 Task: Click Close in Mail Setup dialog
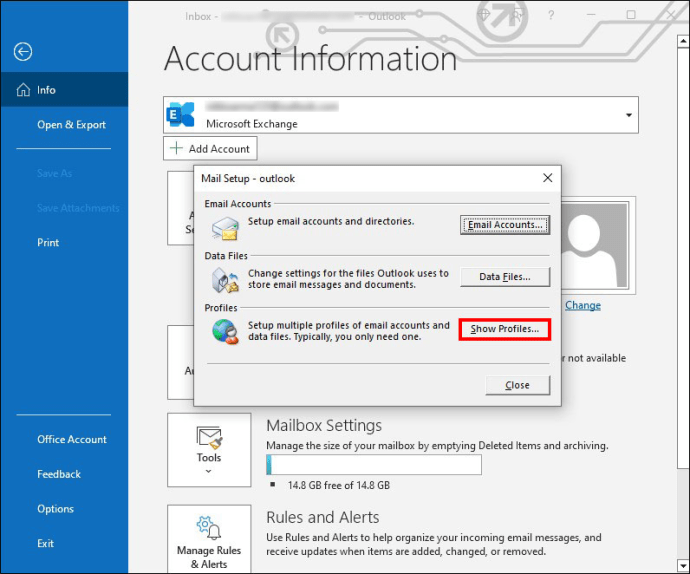point(518,385)
